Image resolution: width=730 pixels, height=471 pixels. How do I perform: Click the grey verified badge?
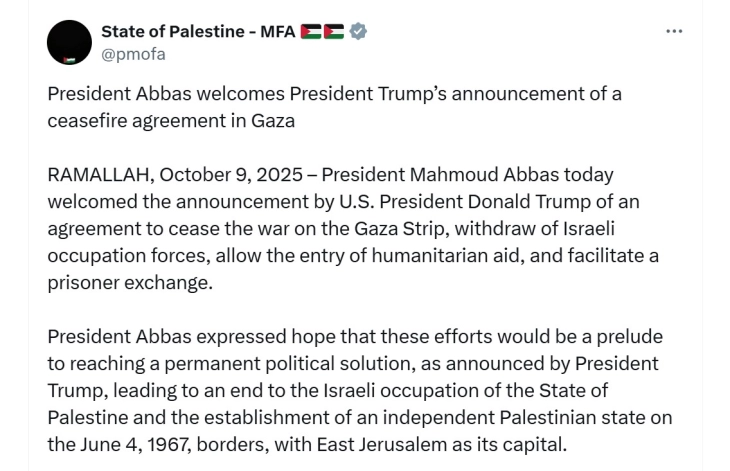tap(359, 31)
